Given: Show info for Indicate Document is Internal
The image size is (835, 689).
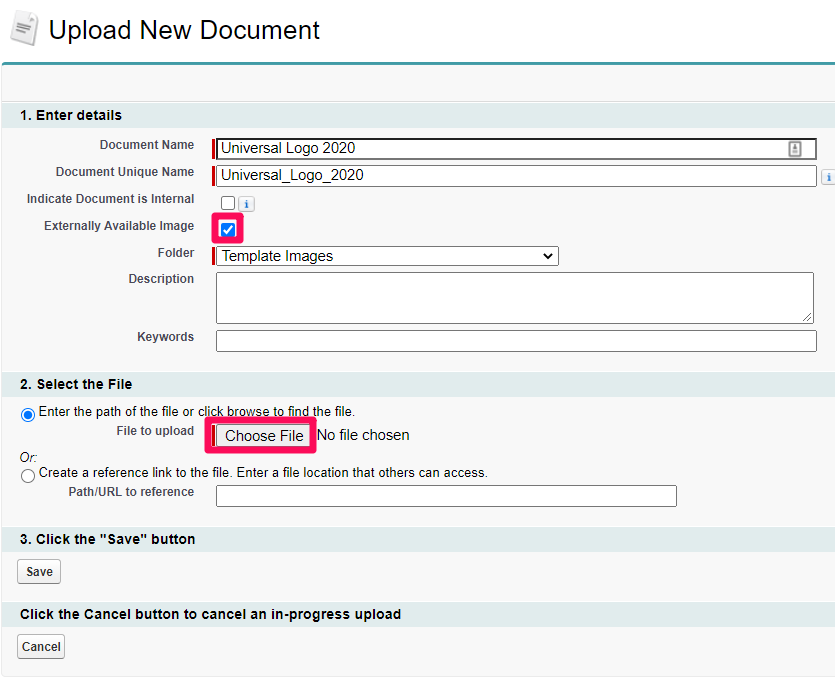Looking at the screenshot, I should [x=246, y=204].
